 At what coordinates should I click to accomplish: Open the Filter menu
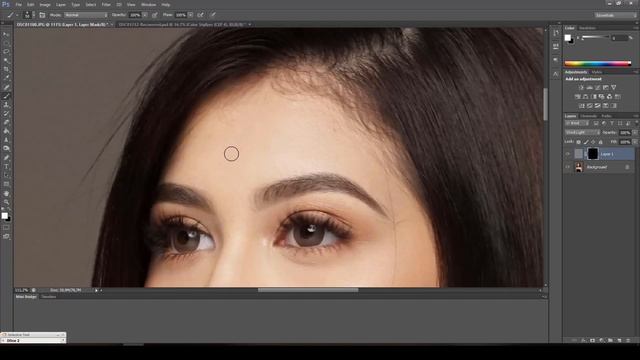tap(106, 5)
